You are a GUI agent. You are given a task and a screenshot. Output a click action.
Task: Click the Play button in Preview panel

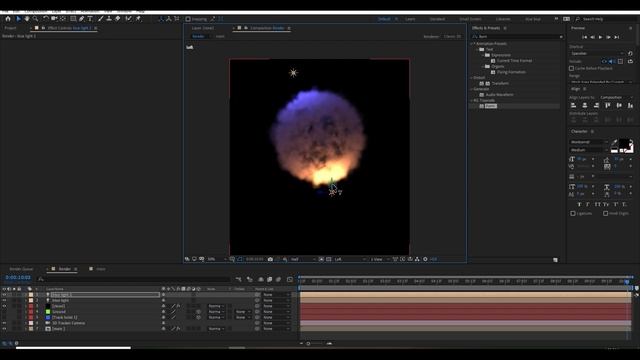tap(600, 37)
